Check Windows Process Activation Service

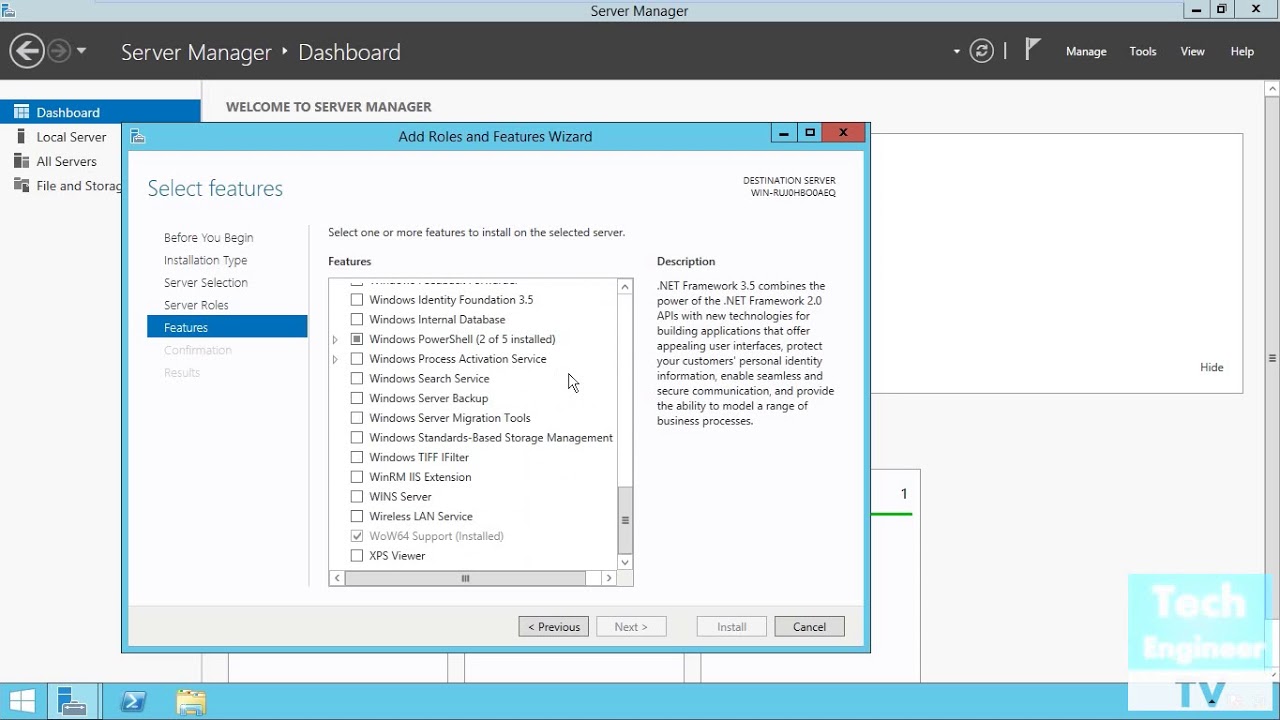[357, 359]
